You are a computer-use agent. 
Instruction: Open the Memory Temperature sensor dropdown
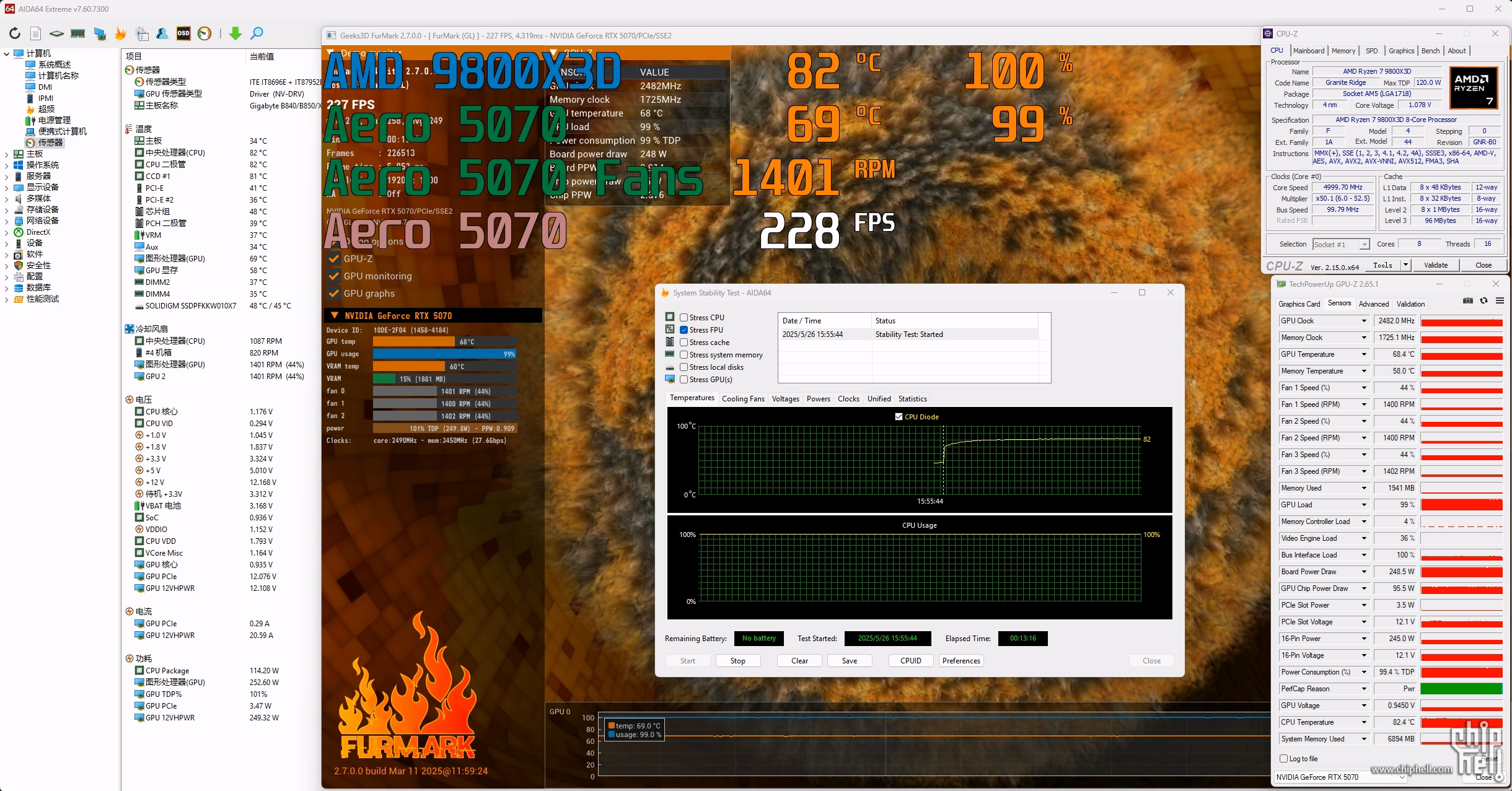click(1364, 371)
